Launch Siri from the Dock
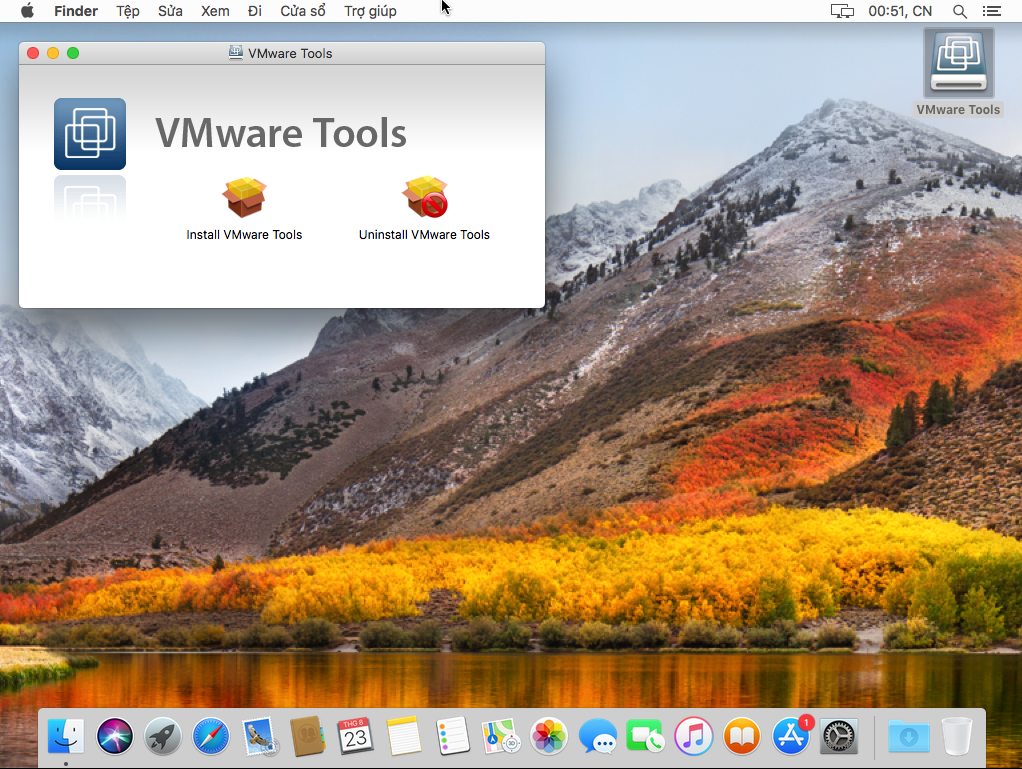 [115, 736]
